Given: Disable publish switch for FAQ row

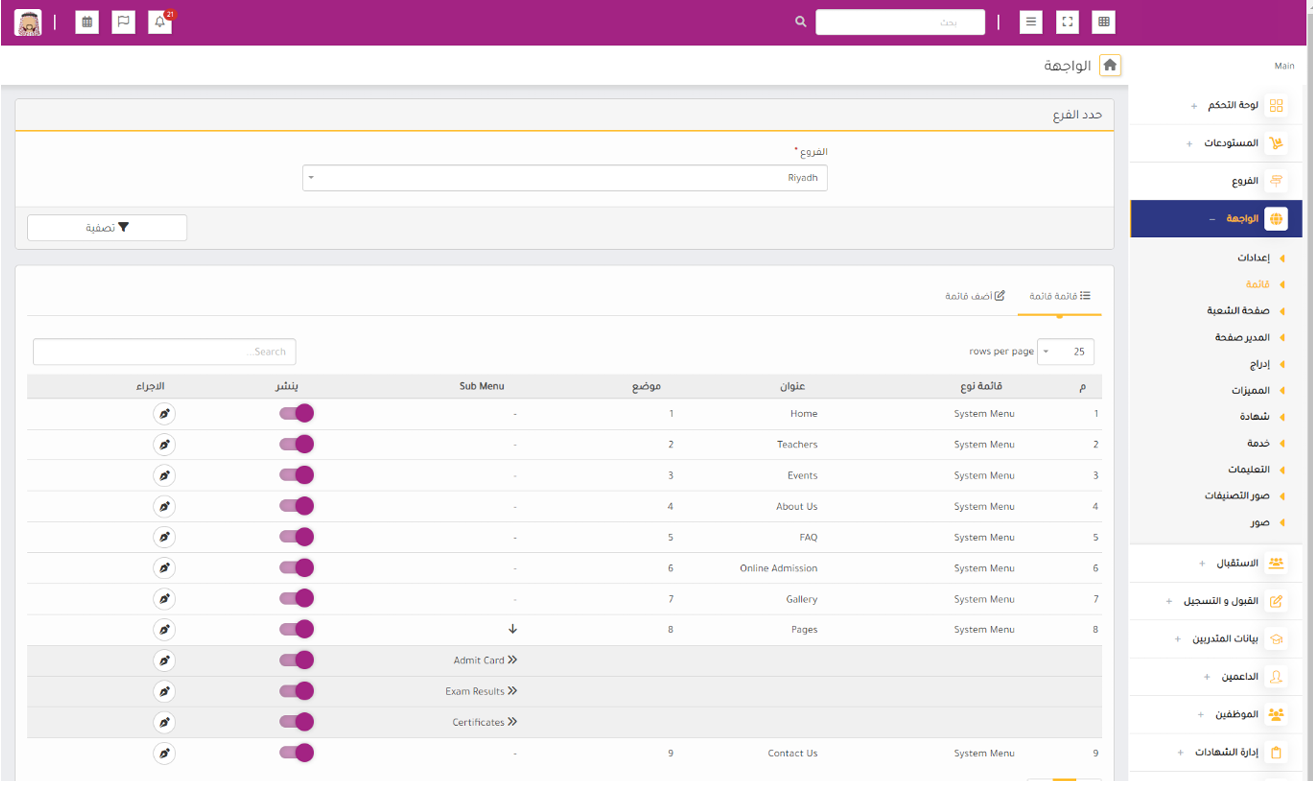Looking at the screenshot, I should tap(297, 538).
